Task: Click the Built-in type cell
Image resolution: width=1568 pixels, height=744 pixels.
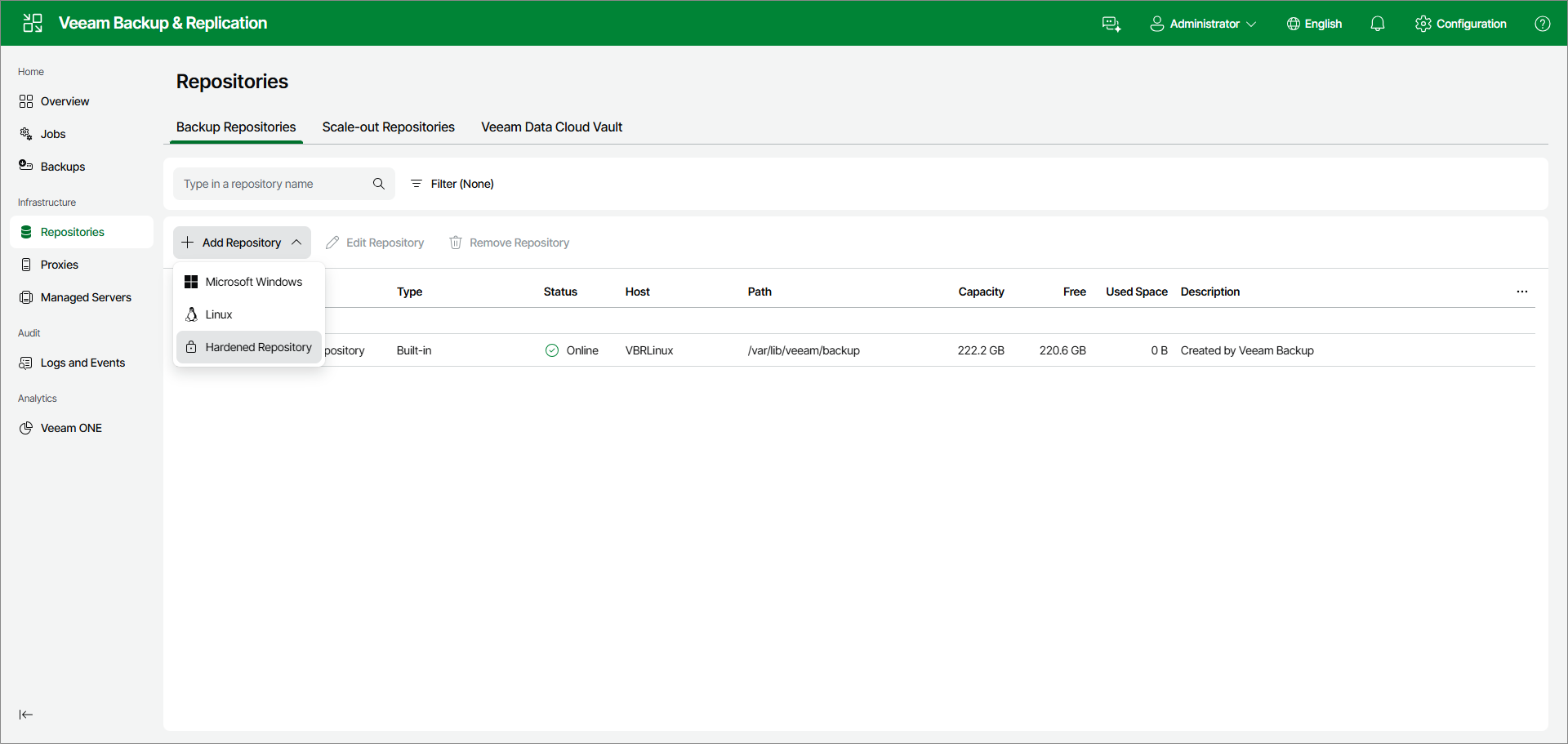Action: (x=414, y=350)
